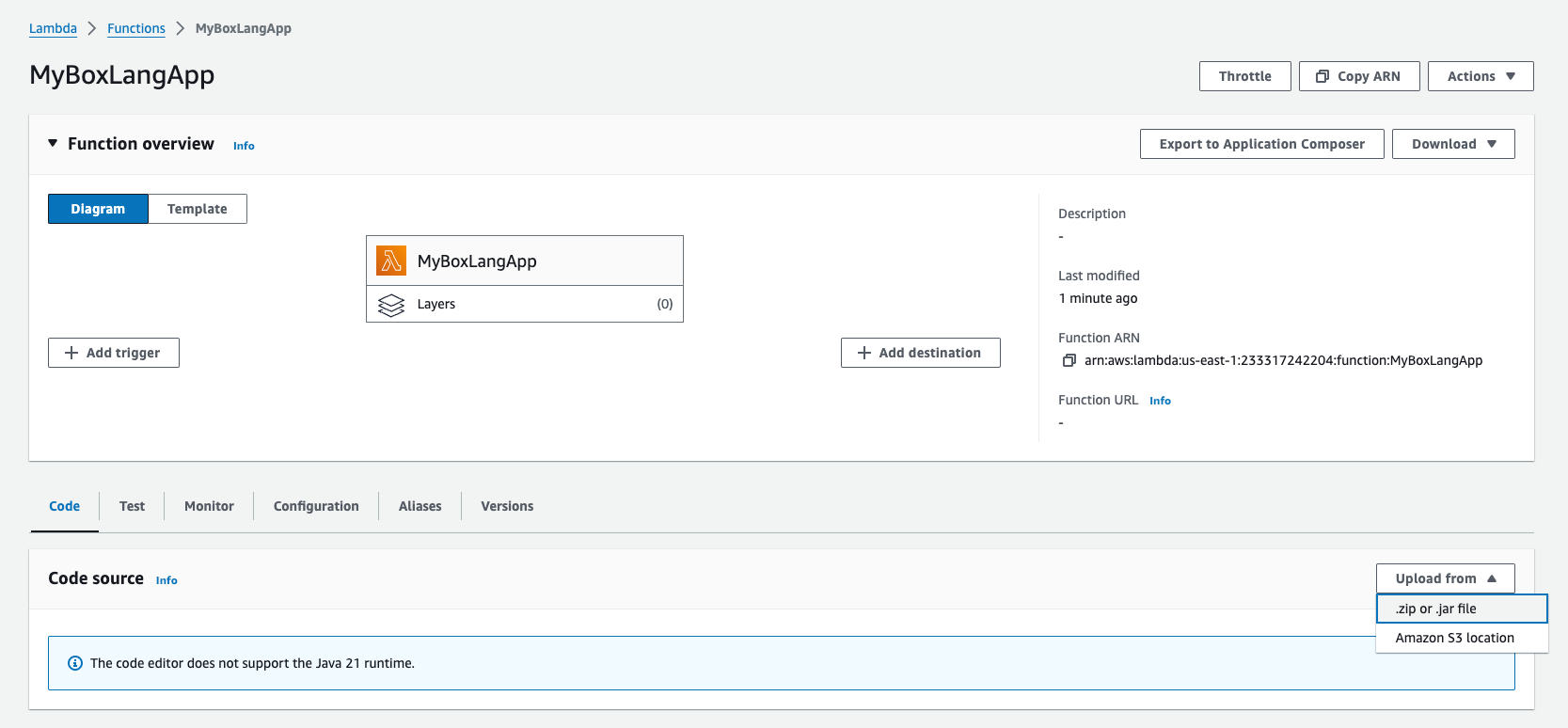Switch to the Template view
Viewport: 1568px width, 728px height.
[x=198, y=209]
